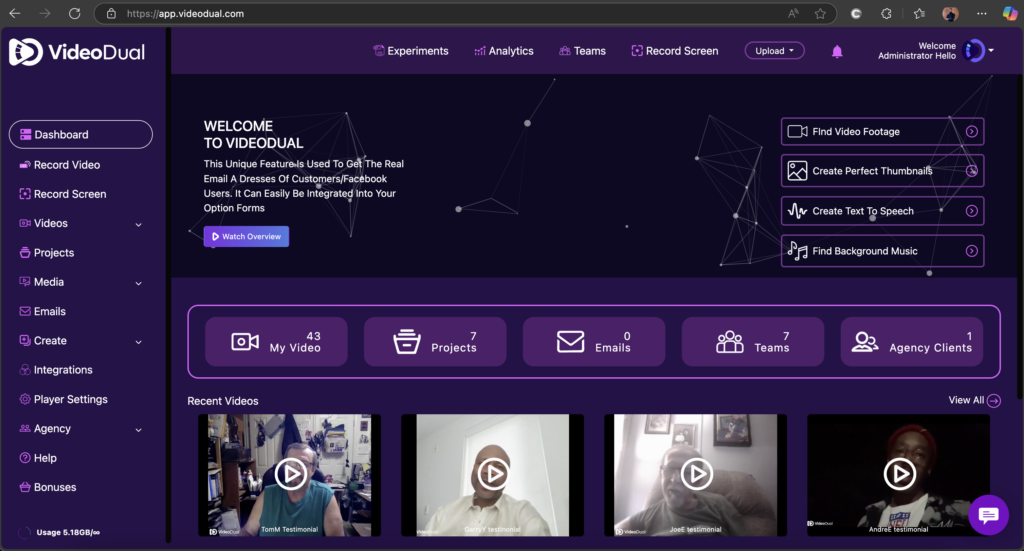Open browser favorites list icon
The image size is (1024, 551).
tap(920, 13)
